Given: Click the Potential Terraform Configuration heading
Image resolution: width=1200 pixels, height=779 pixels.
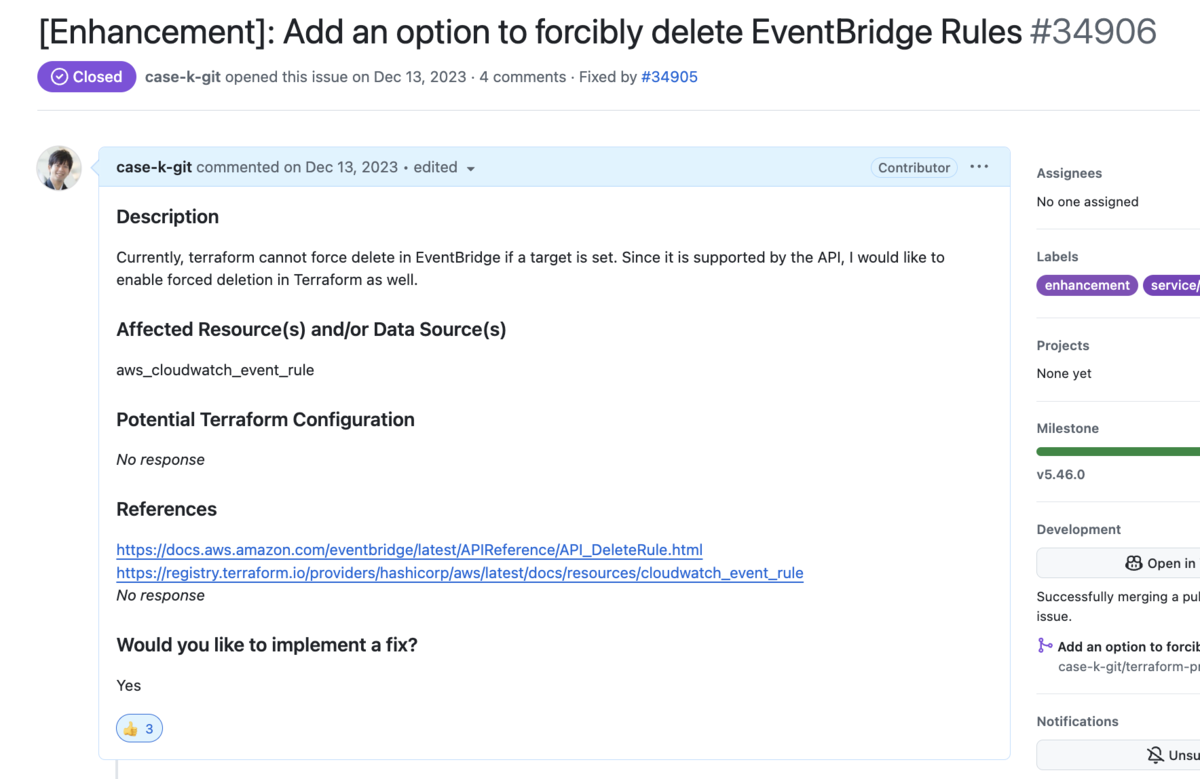Looking at the screenshot, I should pos(266,420).
